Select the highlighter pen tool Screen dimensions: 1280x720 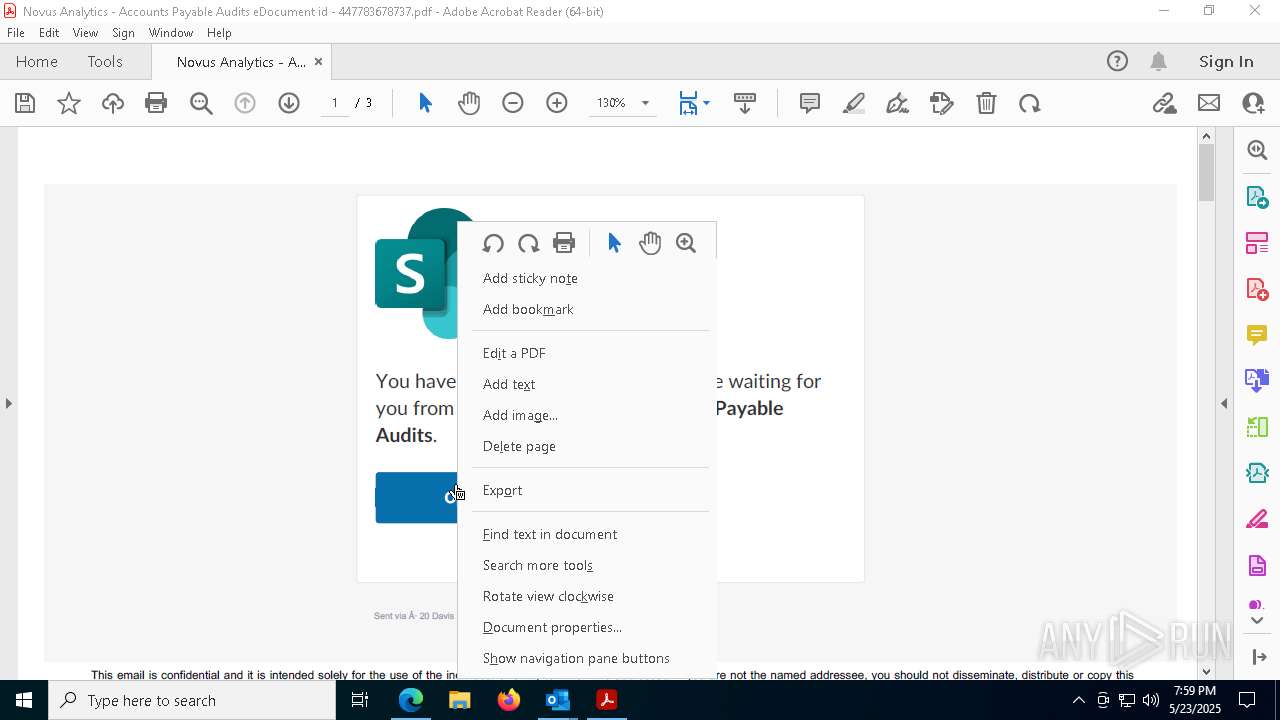tap(854, 103)
